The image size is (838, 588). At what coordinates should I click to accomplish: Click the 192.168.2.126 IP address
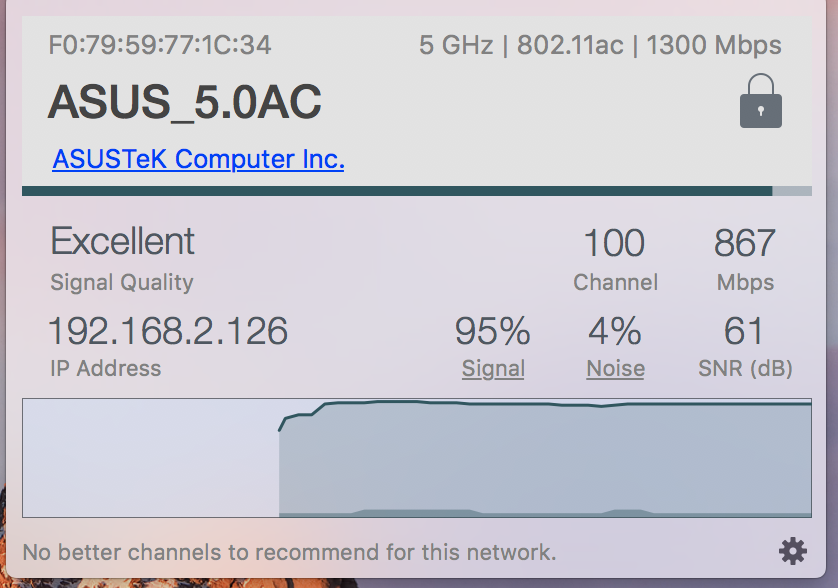pos(168,331)
